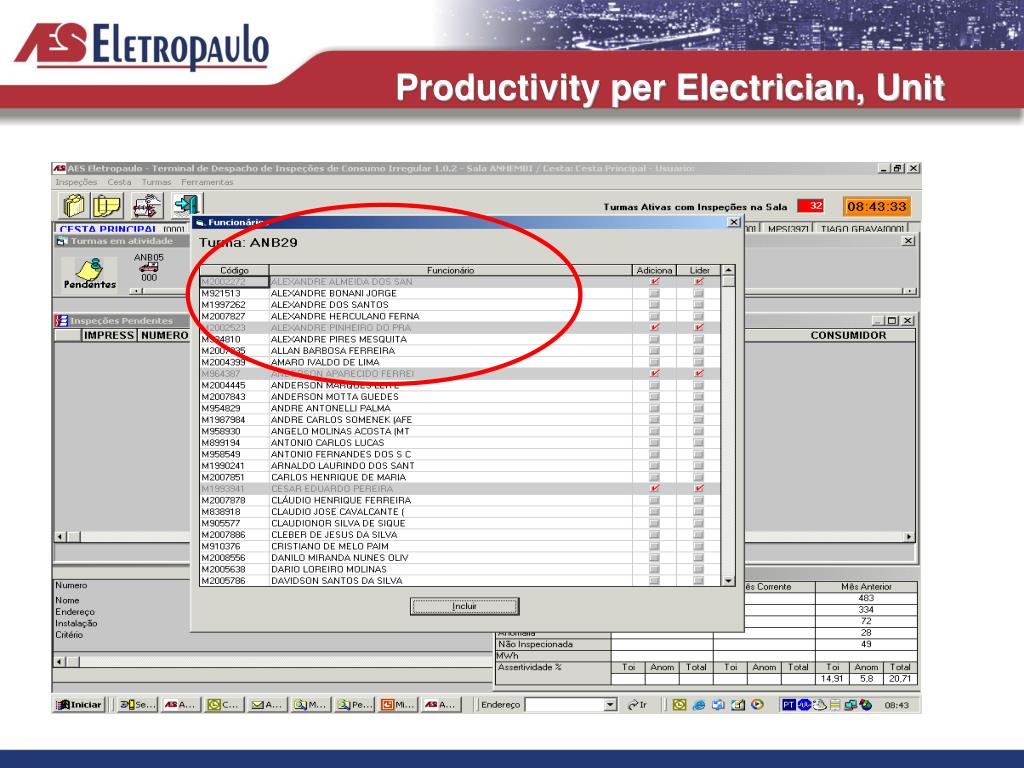Check Adiciona for CLEBER DE JESUS DA SILVA
Screen dimensions: 1024x768
coord(654,535)
